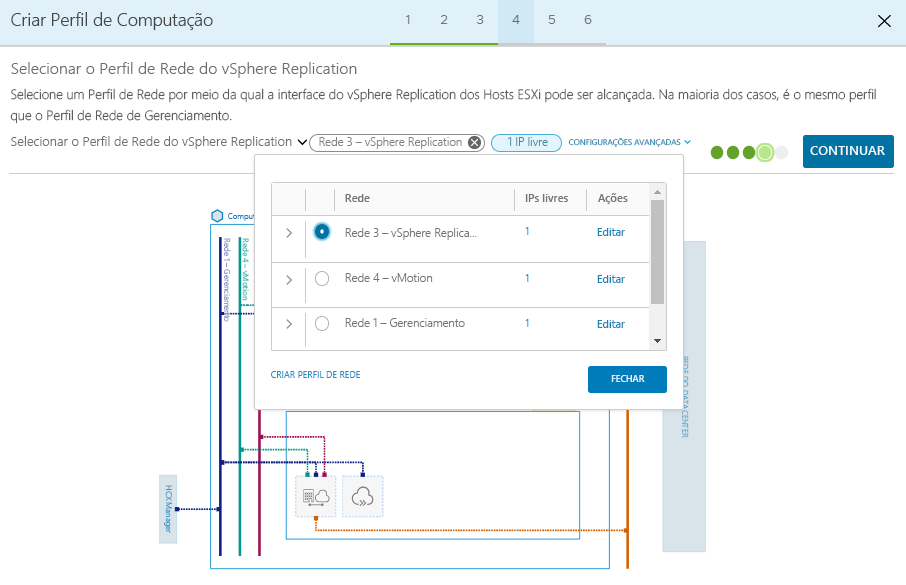Select Rede 4 – vMotion radio button
Viewport: 906px width, 585px height.
[322, 279]
